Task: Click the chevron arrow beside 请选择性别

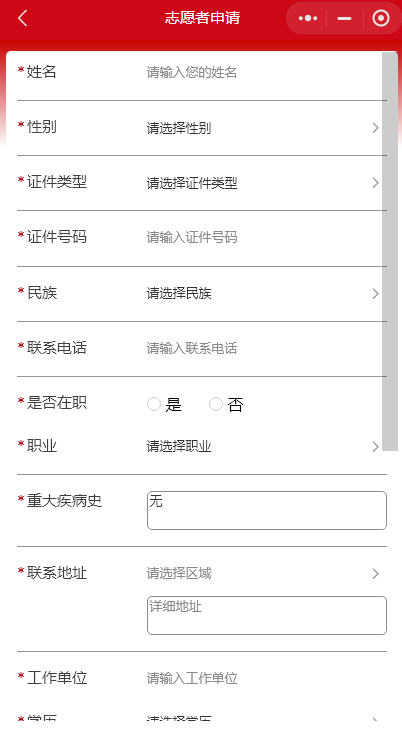Action: 375,128
